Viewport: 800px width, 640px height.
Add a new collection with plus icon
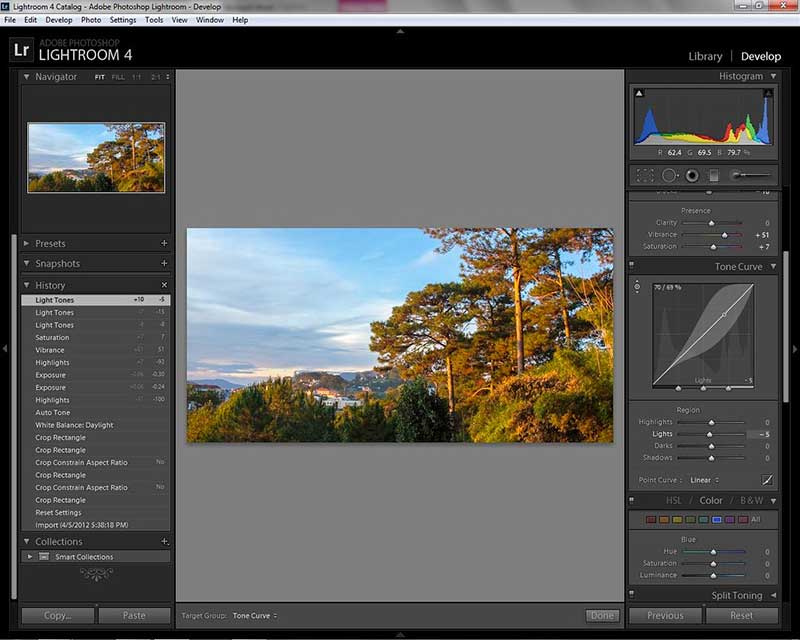pos(164,541)
